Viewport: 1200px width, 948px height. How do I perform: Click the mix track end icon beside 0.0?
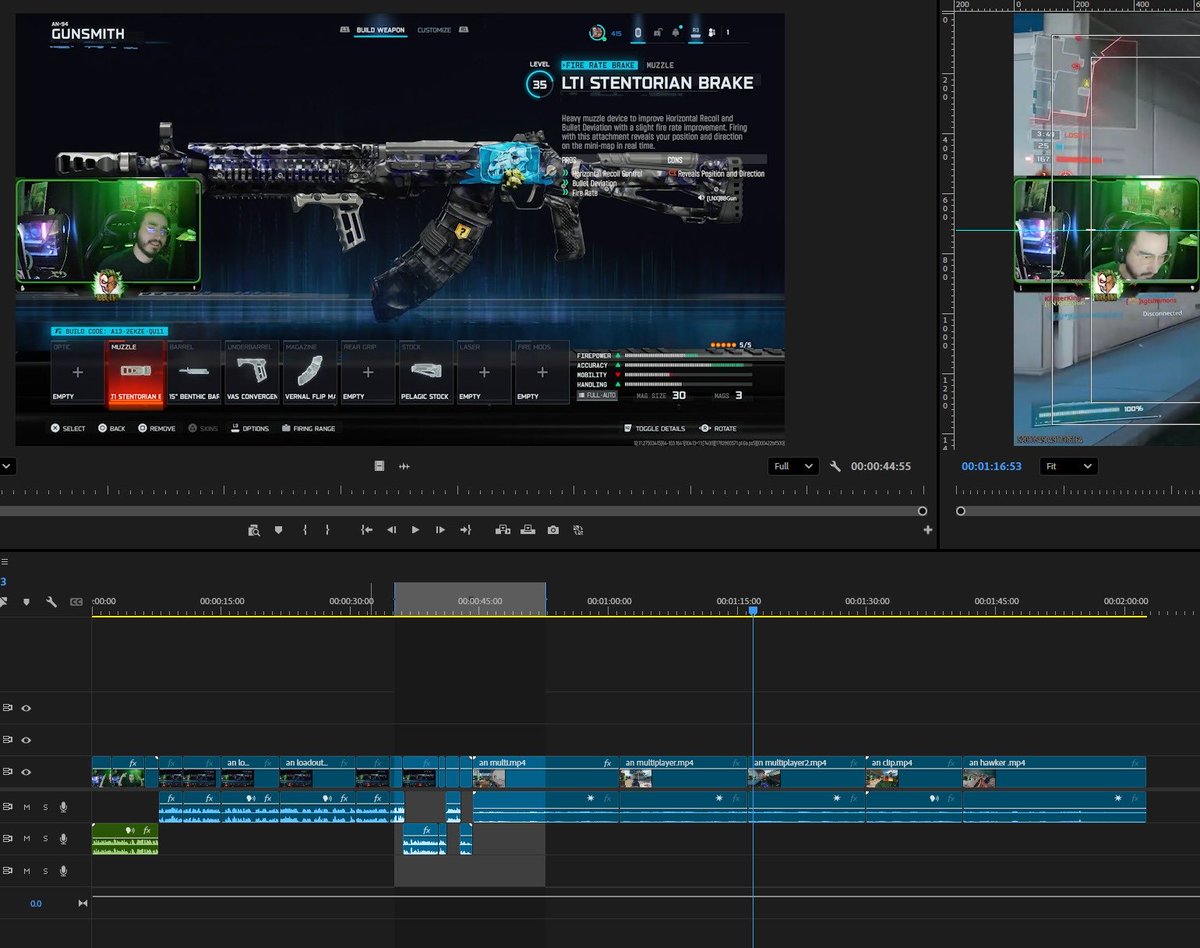point(83,903)
